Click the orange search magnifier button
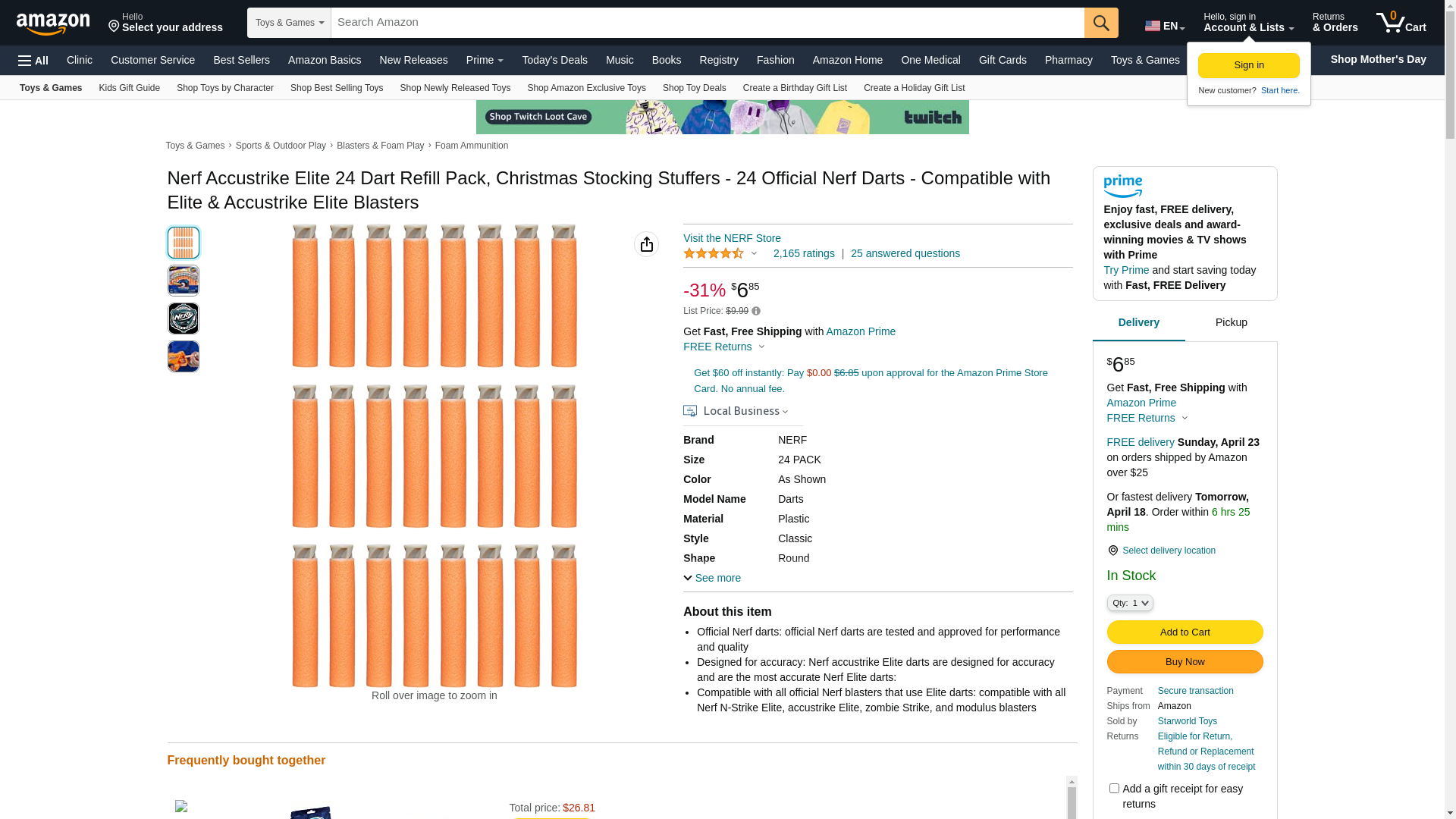The height and width of the screenshot is (819, 1456). [x=1101, y=23]
